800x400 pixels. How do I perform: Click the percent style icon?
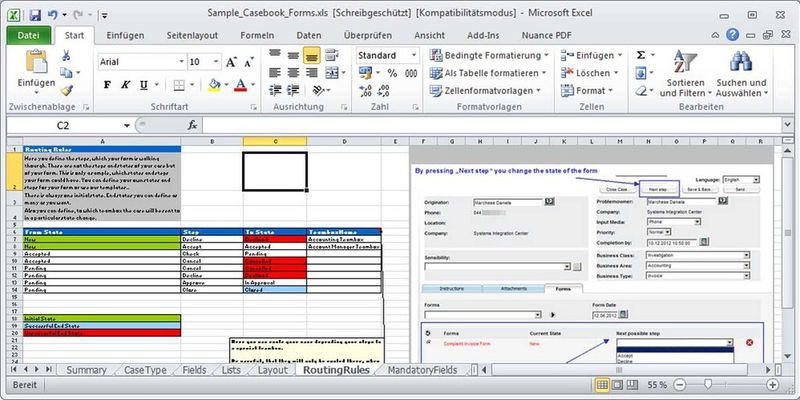point(392,73)
